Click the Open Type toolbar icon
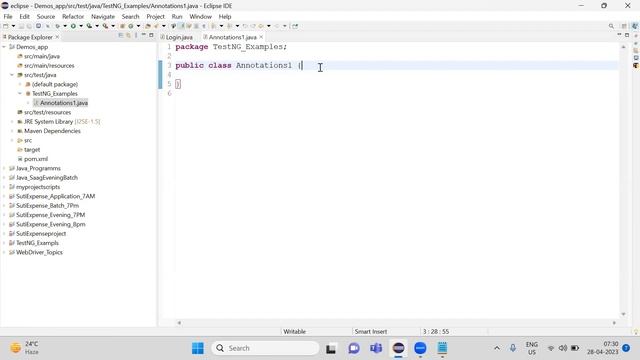The width and height of the screenshot is (640, 360). coord(148,26)
